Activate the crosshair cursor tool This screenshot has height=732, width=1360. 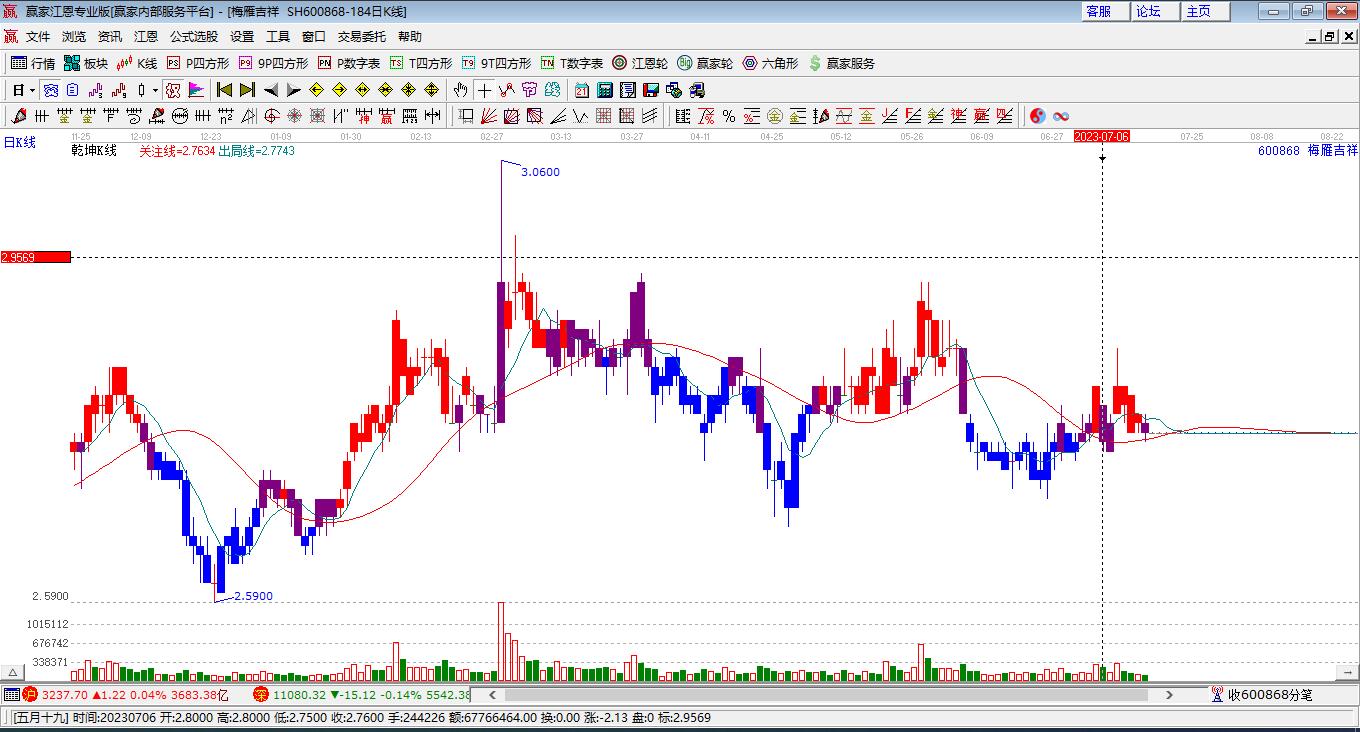[484, 90]
